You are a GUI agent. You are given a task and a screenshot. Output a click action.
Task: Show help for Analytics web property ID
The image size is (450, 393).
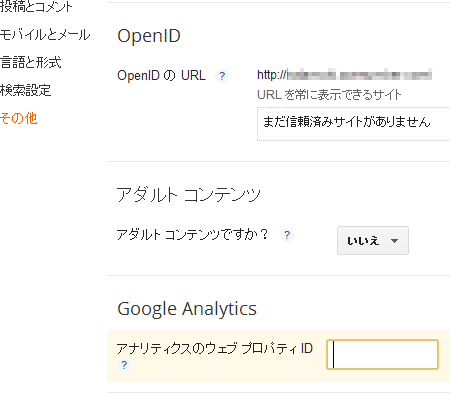pos(124,365)
